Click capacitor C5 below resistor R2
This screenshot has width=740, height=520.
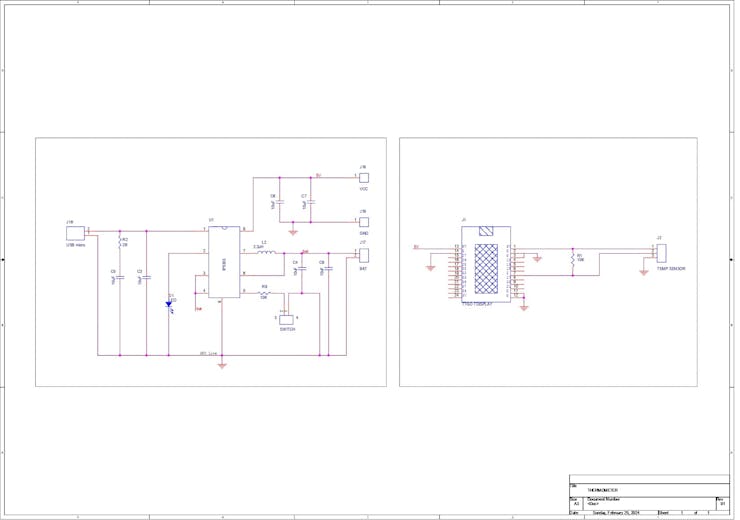[x=120, y=278]
